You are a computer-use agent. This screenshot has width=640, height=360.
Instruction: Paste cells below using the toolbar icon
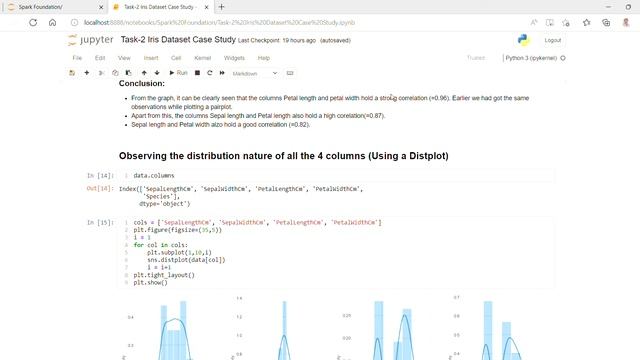click(129, 73)
